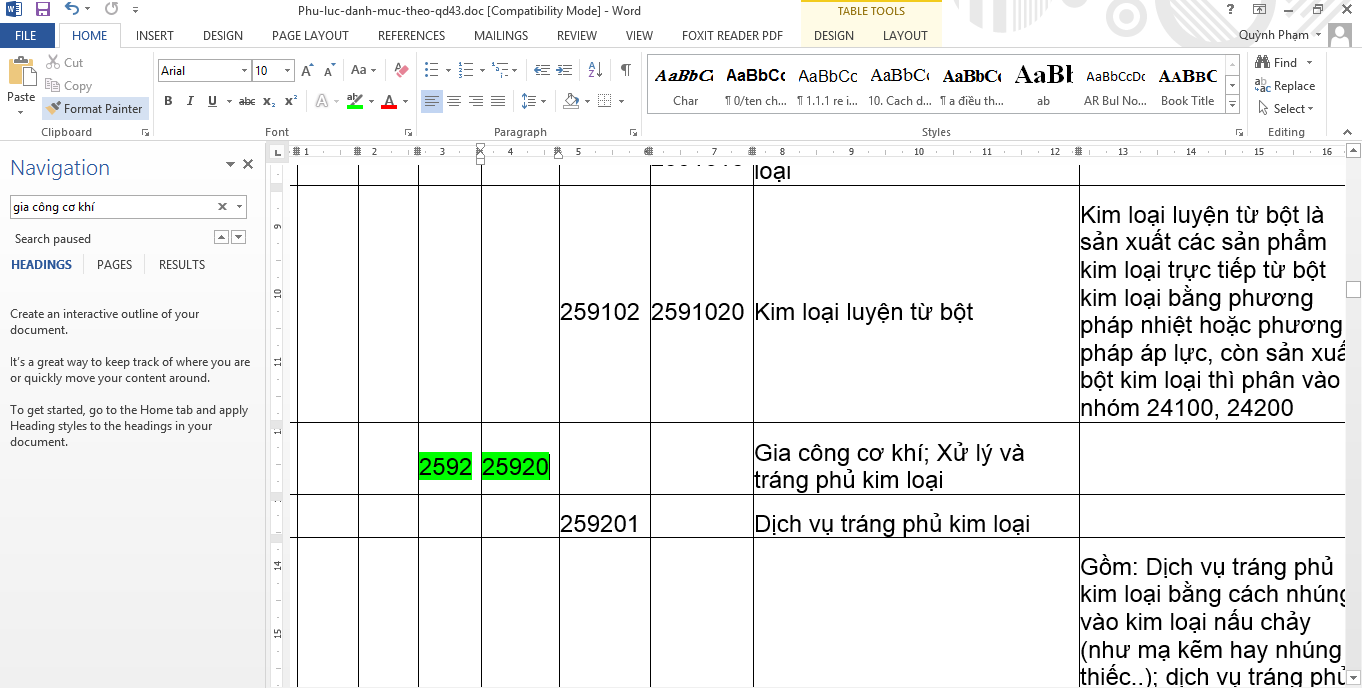Open the font name dropdown showing Arial
This screenshot has width=1362, height=688.
click(x=244, y=71)
